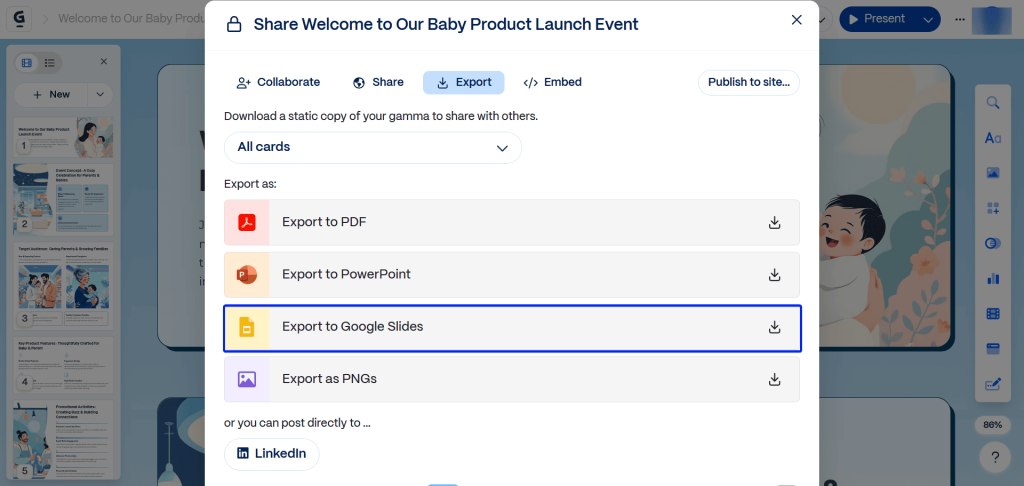
Task: Select slide 3 thumbnail in the sidebar
Action: (x=64, y=285)
